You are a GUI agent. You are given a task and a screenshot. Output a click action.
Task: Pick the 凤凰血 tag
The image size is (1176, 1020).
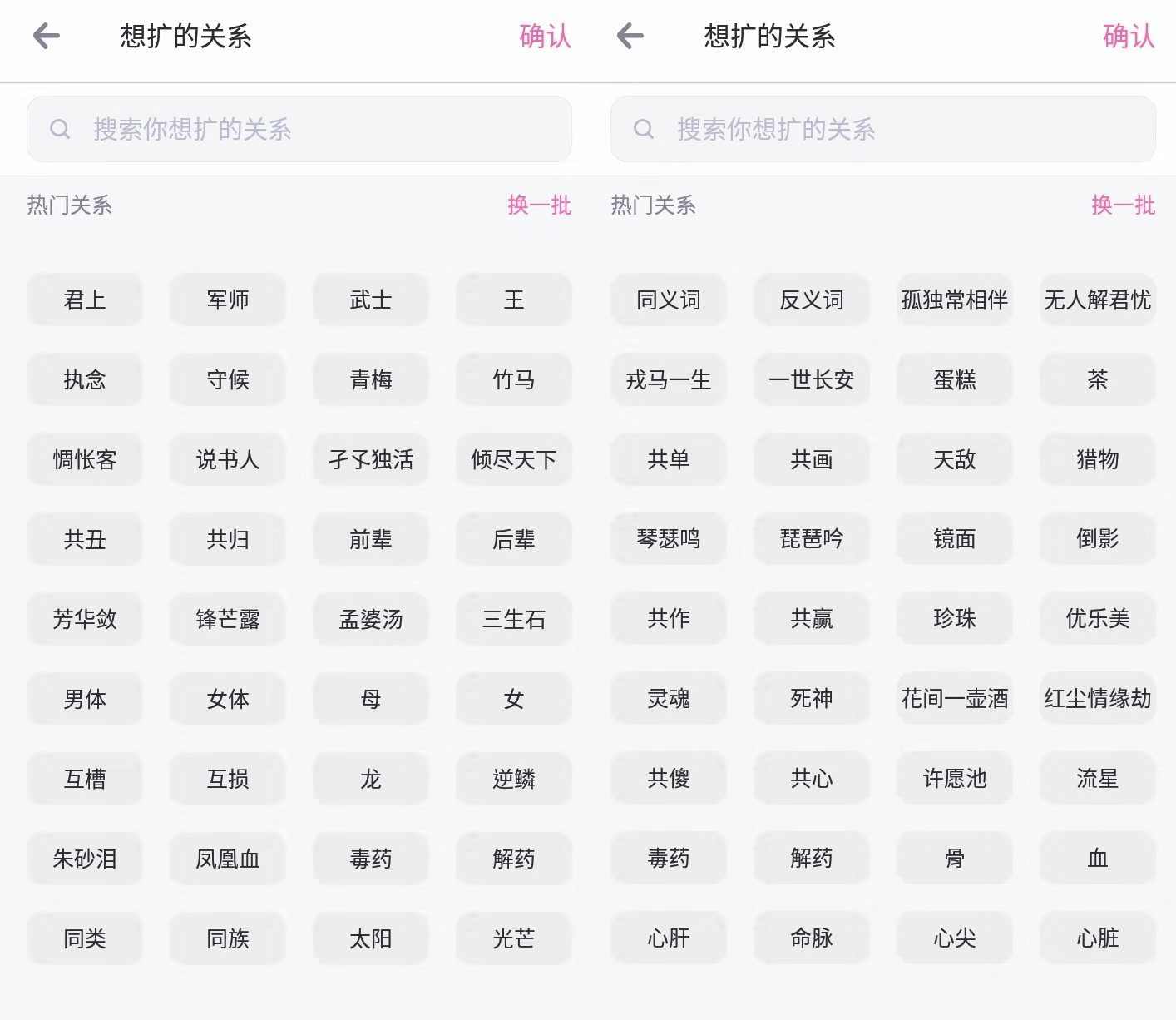click(x=228, y=859)
